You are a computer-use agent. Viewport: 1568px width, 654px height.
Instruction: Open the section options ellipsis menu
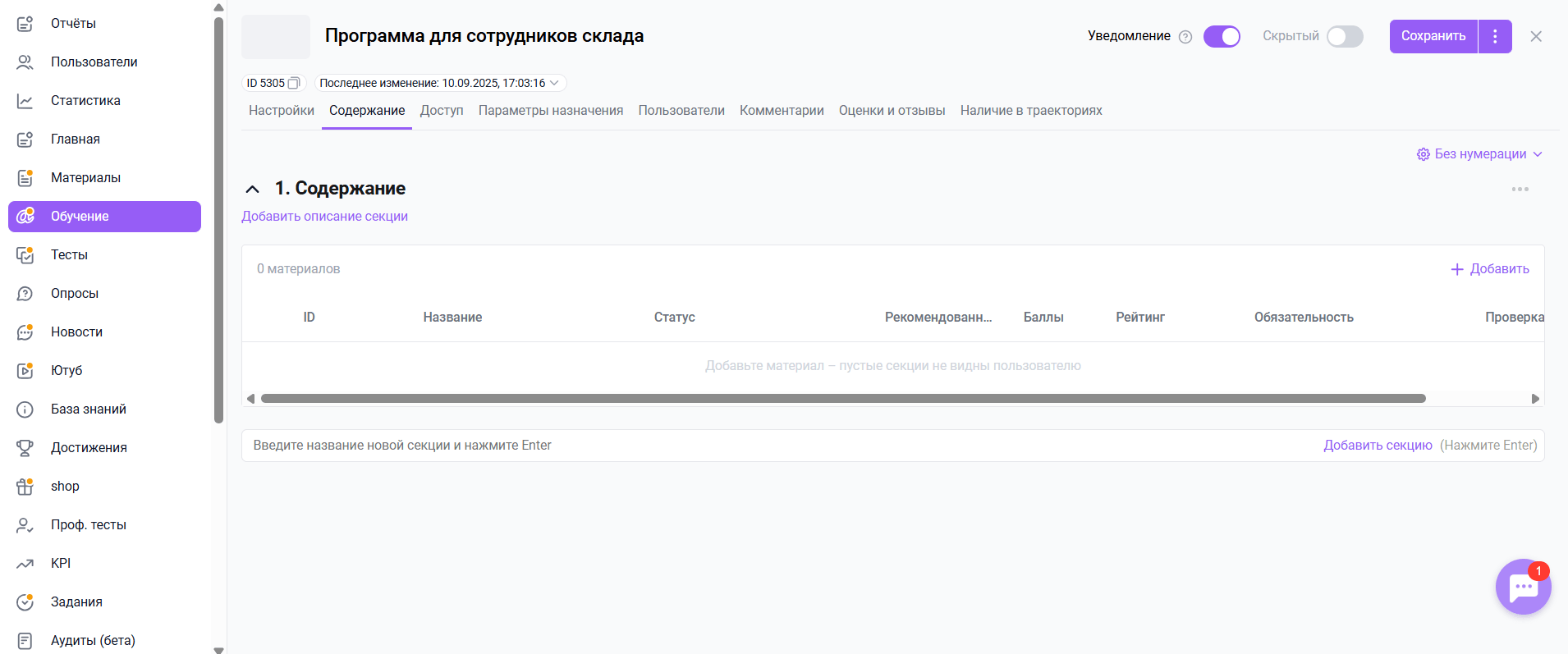click(1520, 190)
